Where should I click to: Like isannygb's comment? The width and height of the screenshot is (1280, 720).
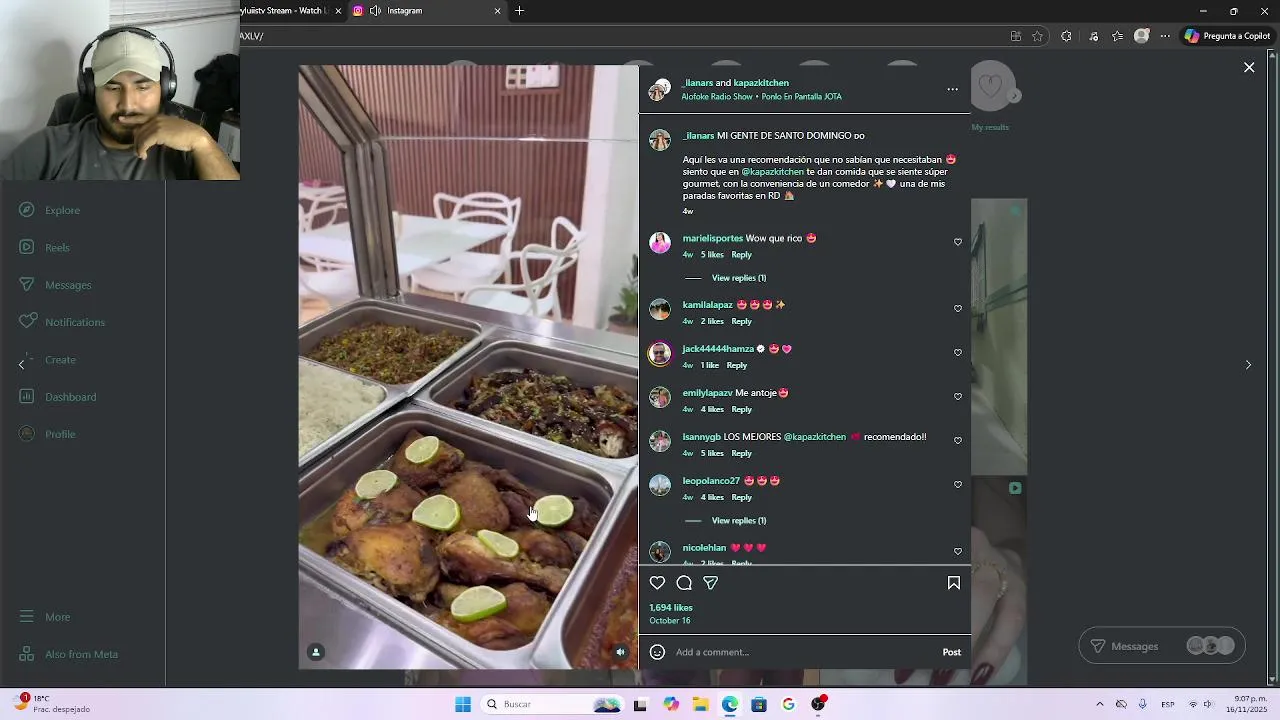958,440
